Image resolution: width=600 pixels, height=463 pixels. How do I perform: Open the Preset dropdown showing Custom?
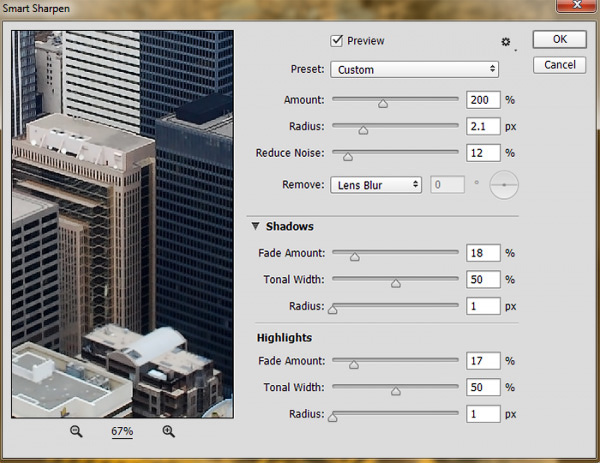tap(414, 70)
